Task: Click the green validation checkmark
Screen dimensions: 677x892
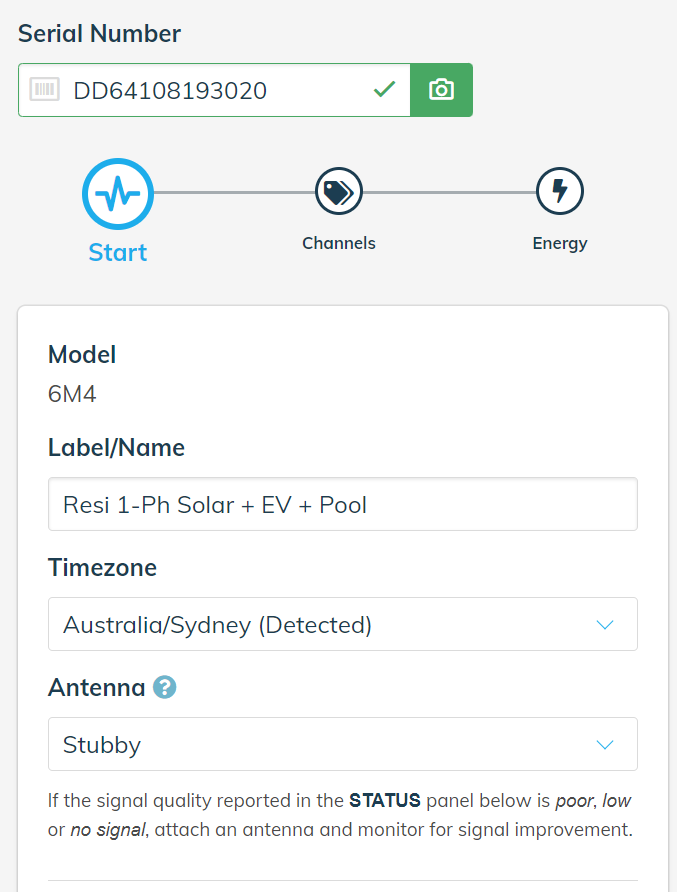Action: pos(385,89)
